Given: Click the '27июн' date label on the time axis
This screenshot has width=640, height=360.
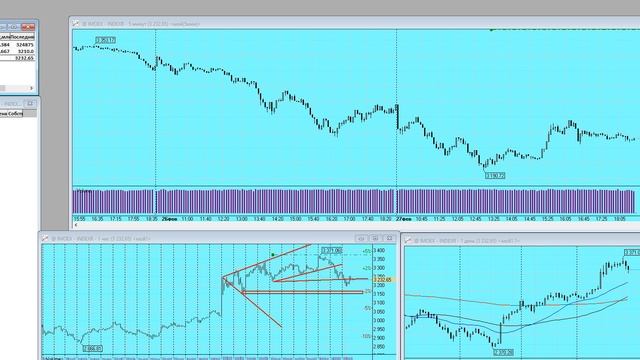Looking at the screenshot, I should 404,219.
